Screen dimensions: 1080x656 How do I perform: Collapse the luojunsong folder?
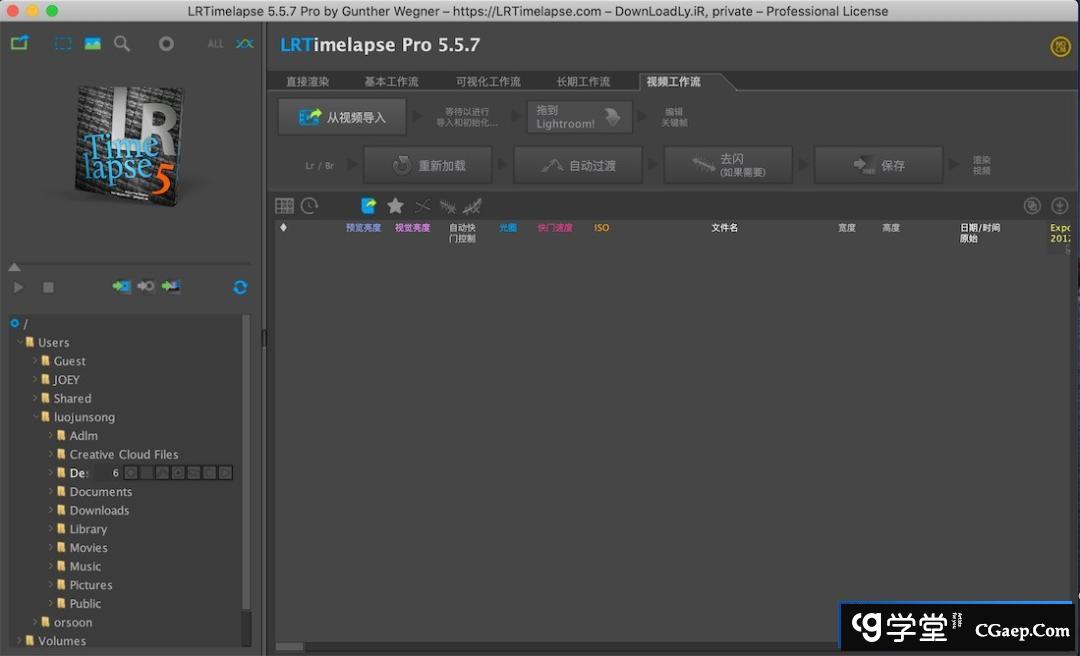[35, 417]
